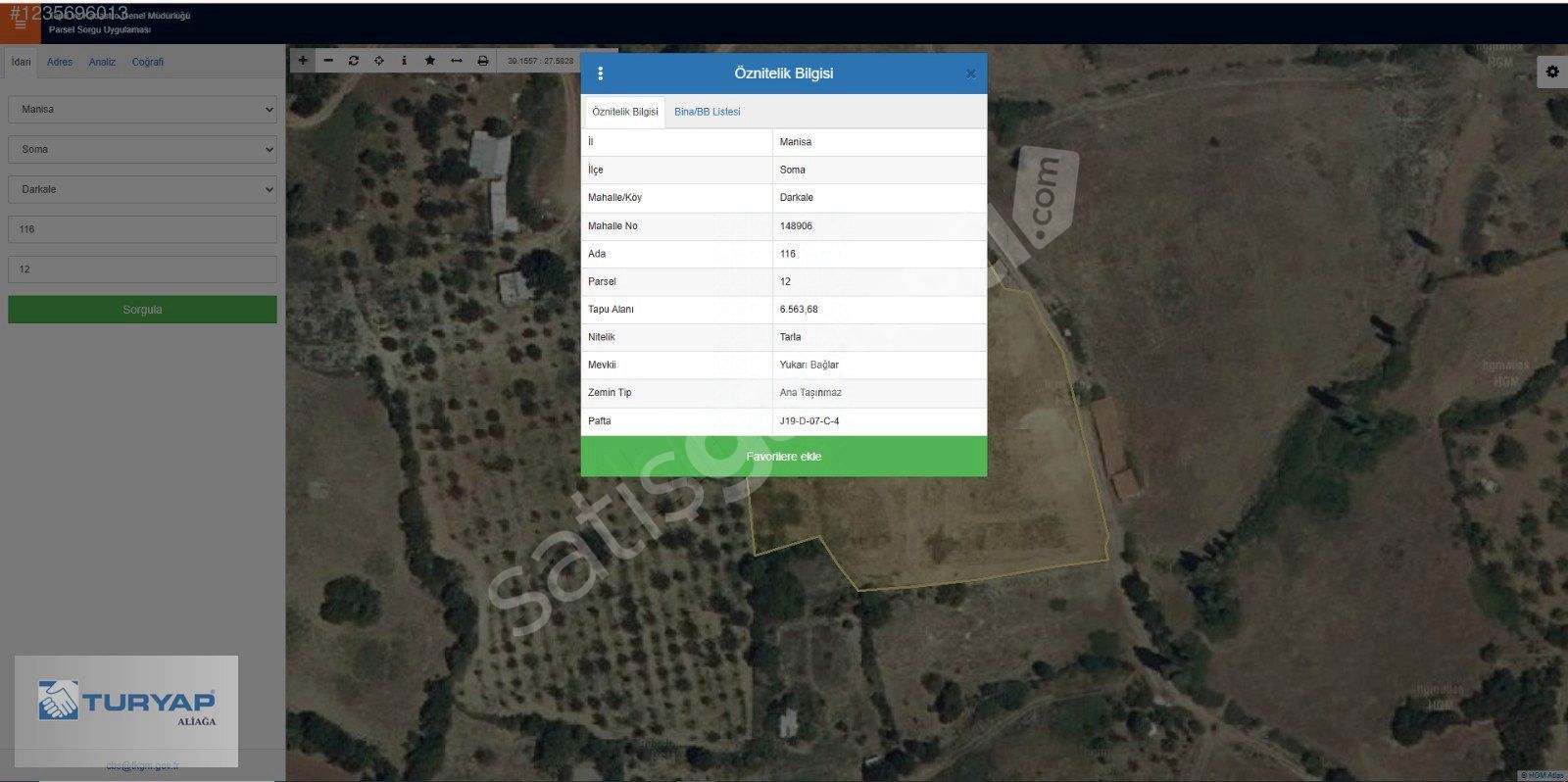Switch to the Adres tab
The width and height of the screenshot is (1568, 782).
click(60, 62)
